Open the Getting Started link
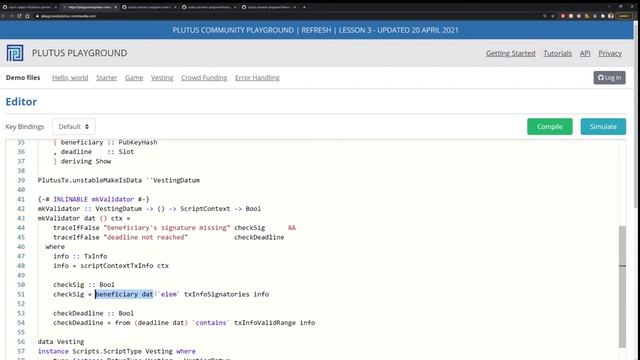The height and width of the screenshot is (360, 640). (510, 53)
